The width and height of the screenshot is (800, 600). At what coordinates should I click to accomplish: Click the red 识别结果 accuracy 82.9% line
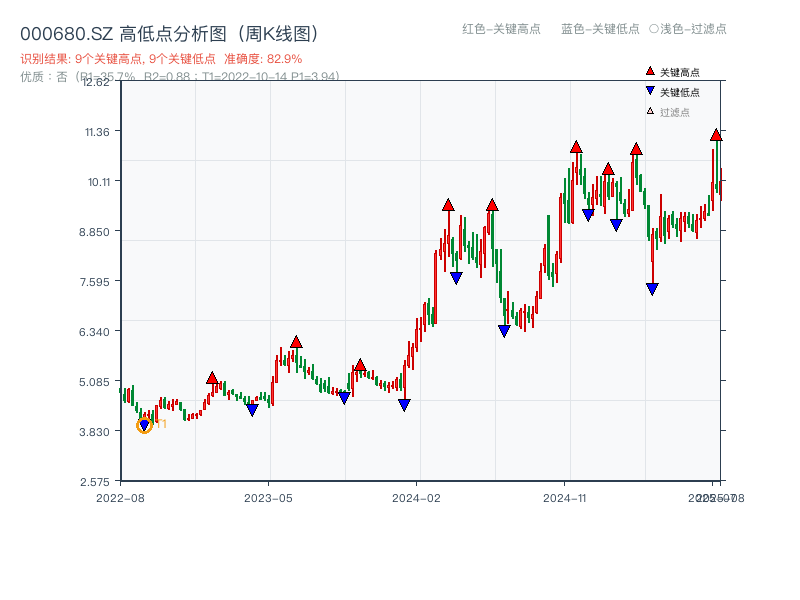161,59
